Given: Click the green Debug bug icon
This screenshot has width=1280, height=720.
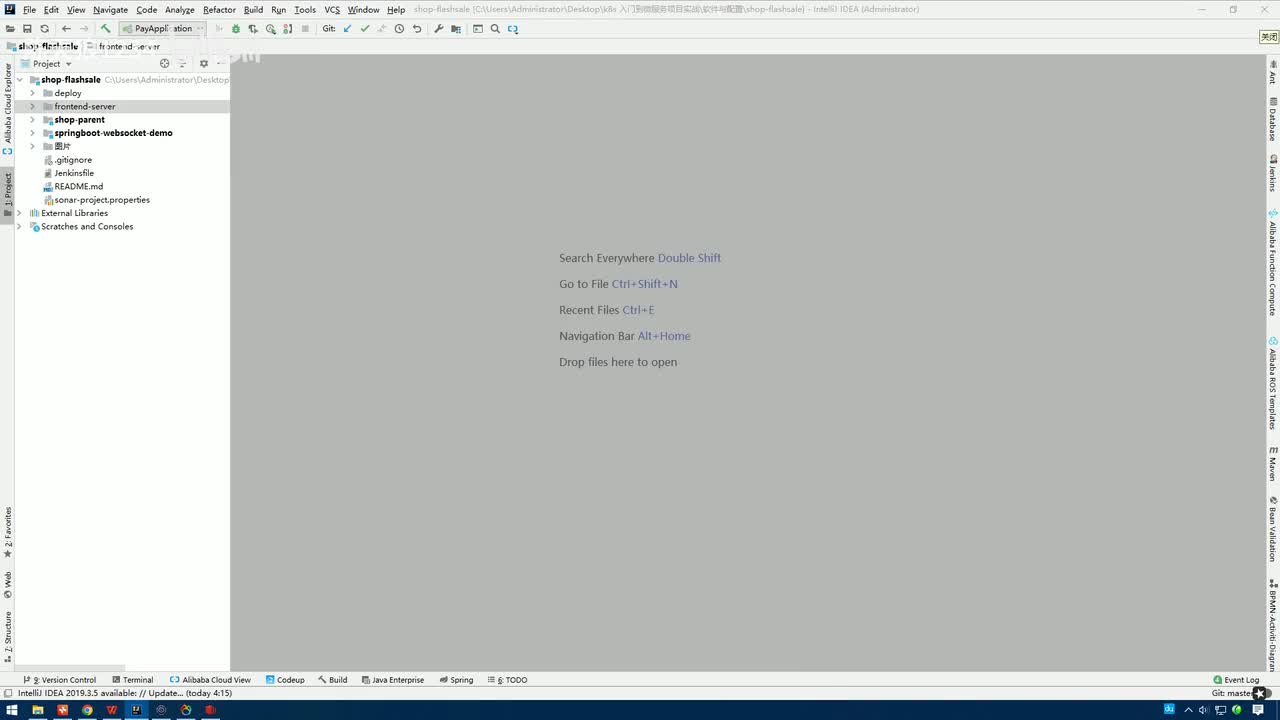Looking at the screenshot, I should [x=236, y=29].
